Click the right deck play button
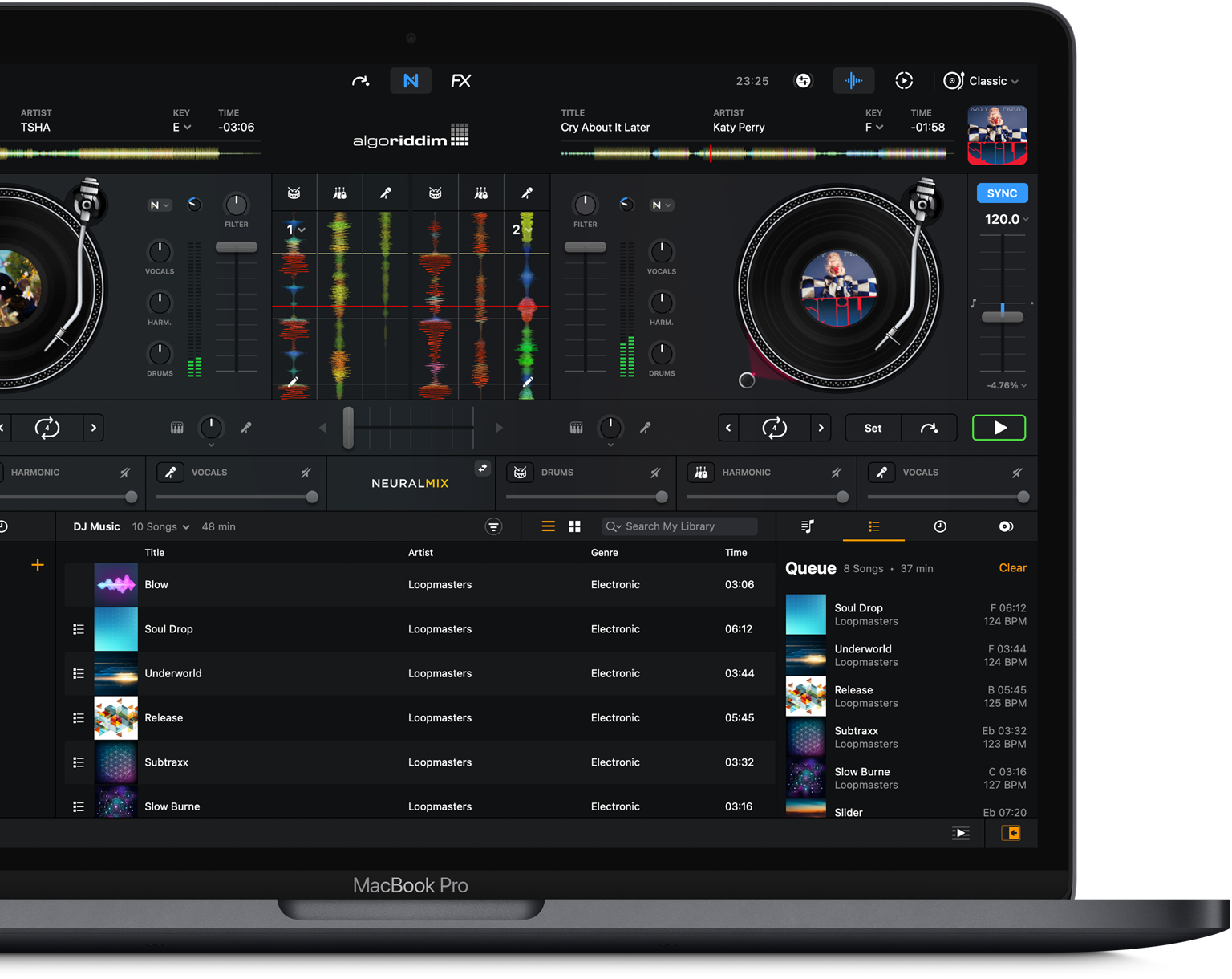The height and width of the screenshot is (979, 1232). 999,428
